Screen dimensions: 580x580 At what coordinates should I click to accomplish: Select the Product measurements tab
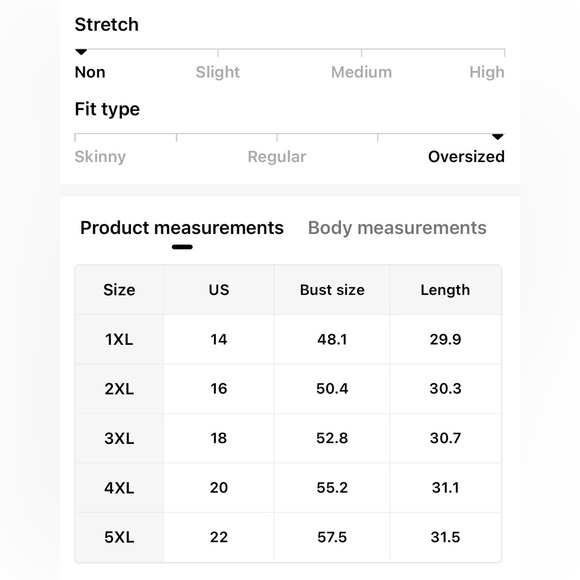(x=182, y=228)
